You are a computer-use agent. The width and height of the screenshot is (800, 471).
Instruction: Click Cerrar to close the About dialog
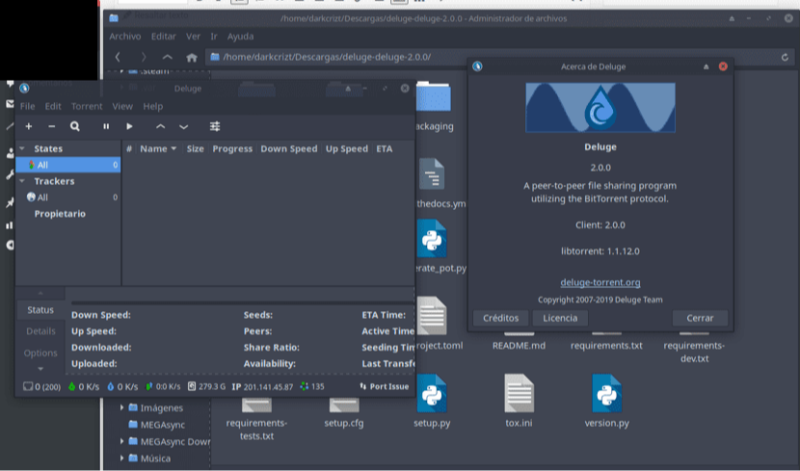pyautogui.click(x=700, y=318)
